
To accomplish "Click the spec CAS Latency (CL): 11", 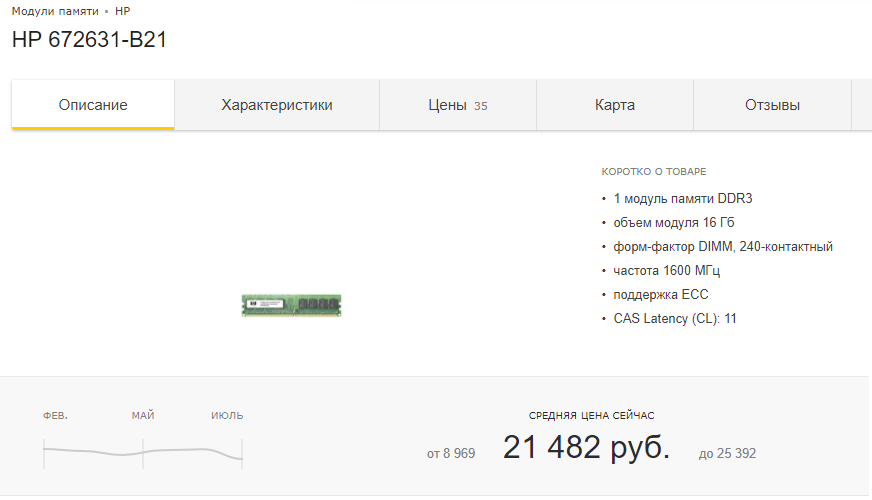I will coord(675,318).
